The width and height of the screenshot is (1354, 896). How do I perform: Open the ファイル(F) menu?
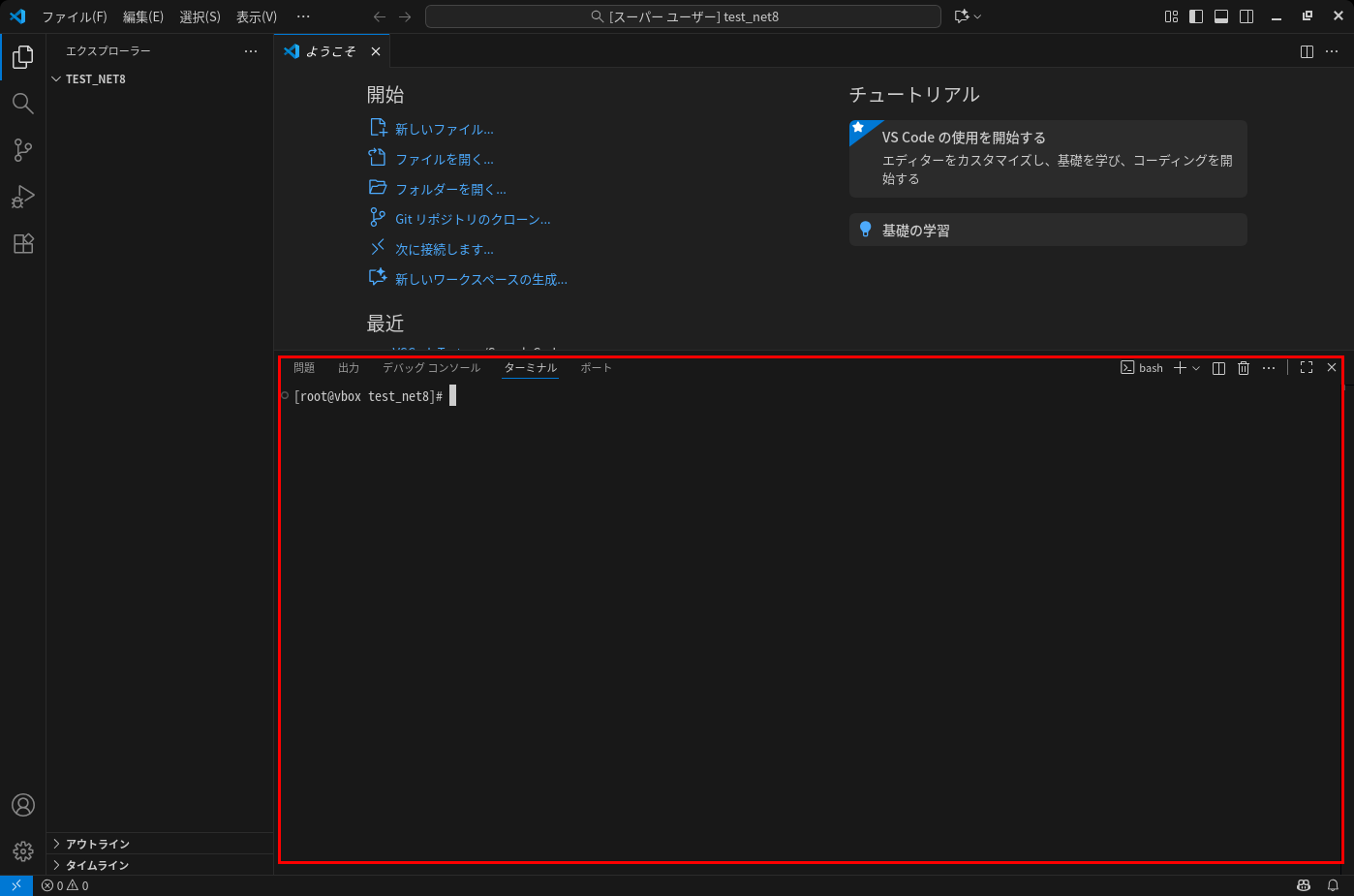[75, 16]
